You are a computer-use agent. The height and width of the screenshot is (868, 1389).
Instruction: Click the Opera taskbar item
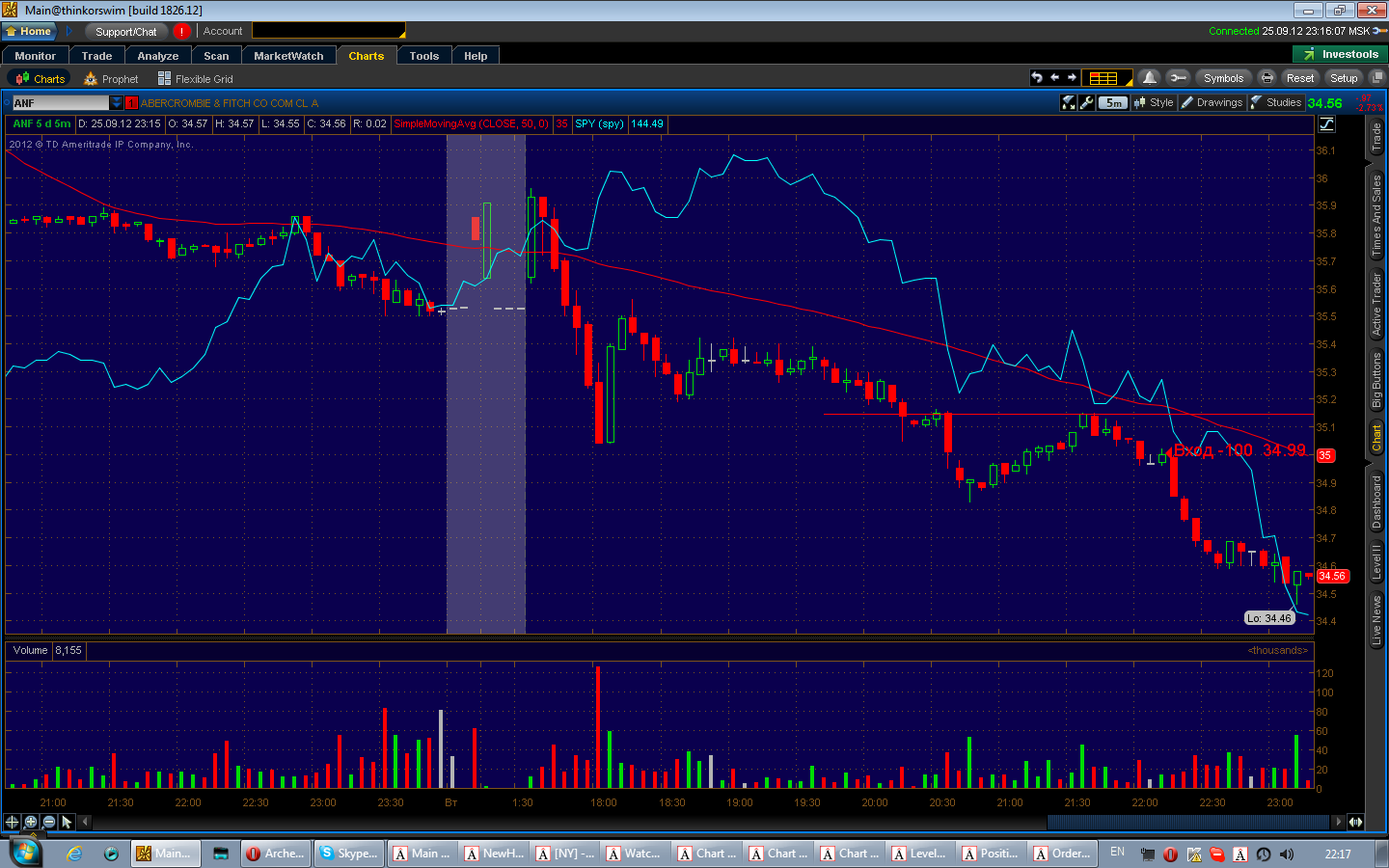[275, 854]
